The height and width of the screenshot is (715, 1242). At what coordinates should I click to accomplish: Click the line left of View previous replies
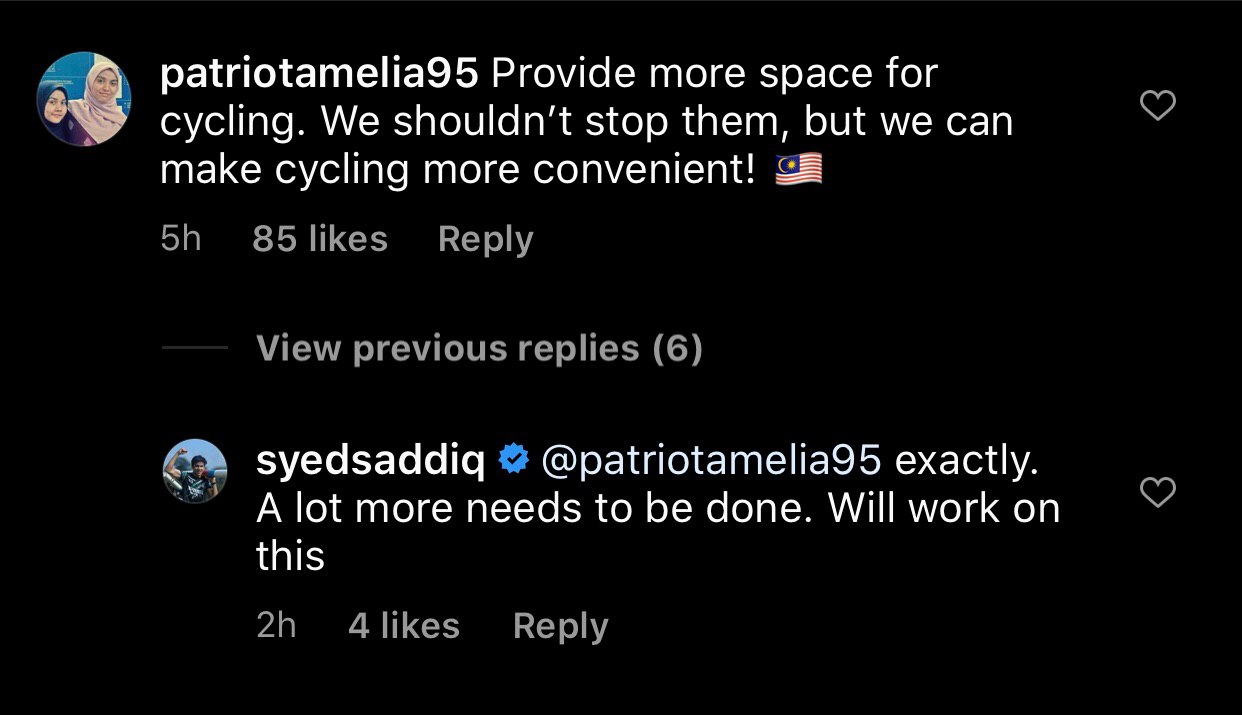194,349
